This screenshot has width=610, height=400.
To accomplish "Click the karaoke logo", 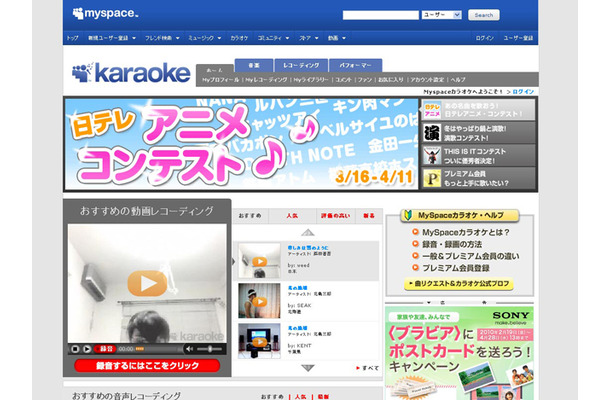I will pyautogui.click(x=131, y=73).
